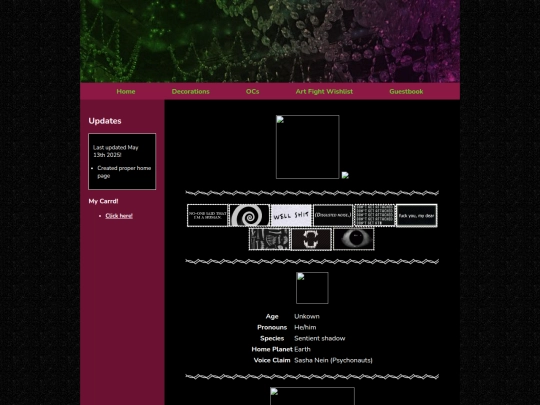540x405 pixels.
Task: Open the Home navigation link
Action: tap(126, 92)
